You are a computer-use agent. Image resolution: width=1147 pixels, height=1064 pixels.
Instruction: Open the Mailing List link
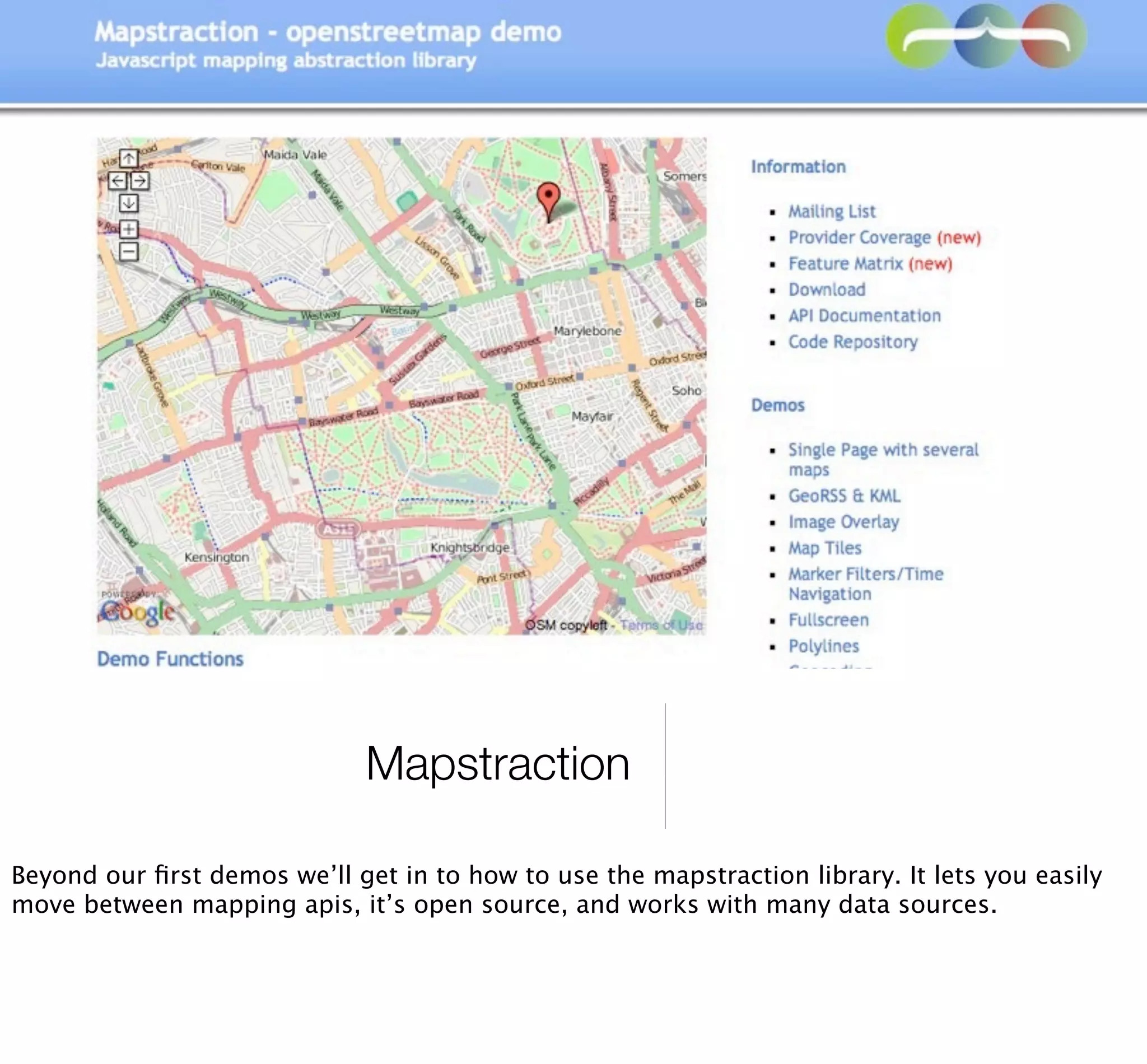832,211
